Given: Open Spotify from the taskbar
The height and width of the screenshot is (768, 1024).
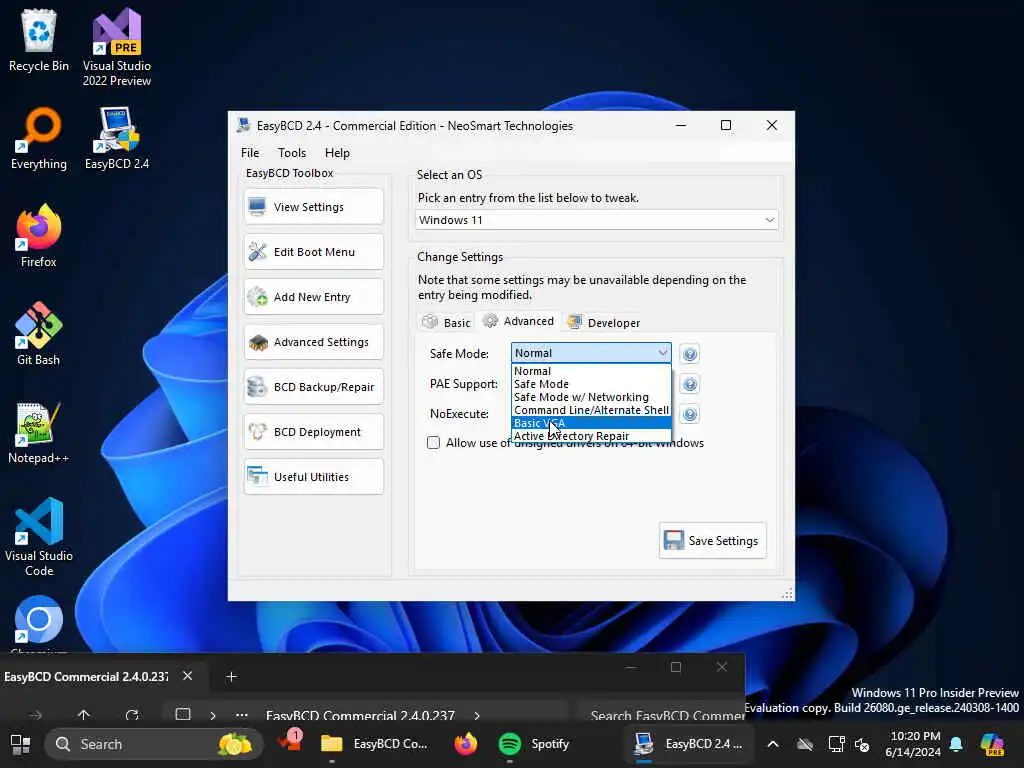Looking at the screenshot, I should tap(534, 744).
